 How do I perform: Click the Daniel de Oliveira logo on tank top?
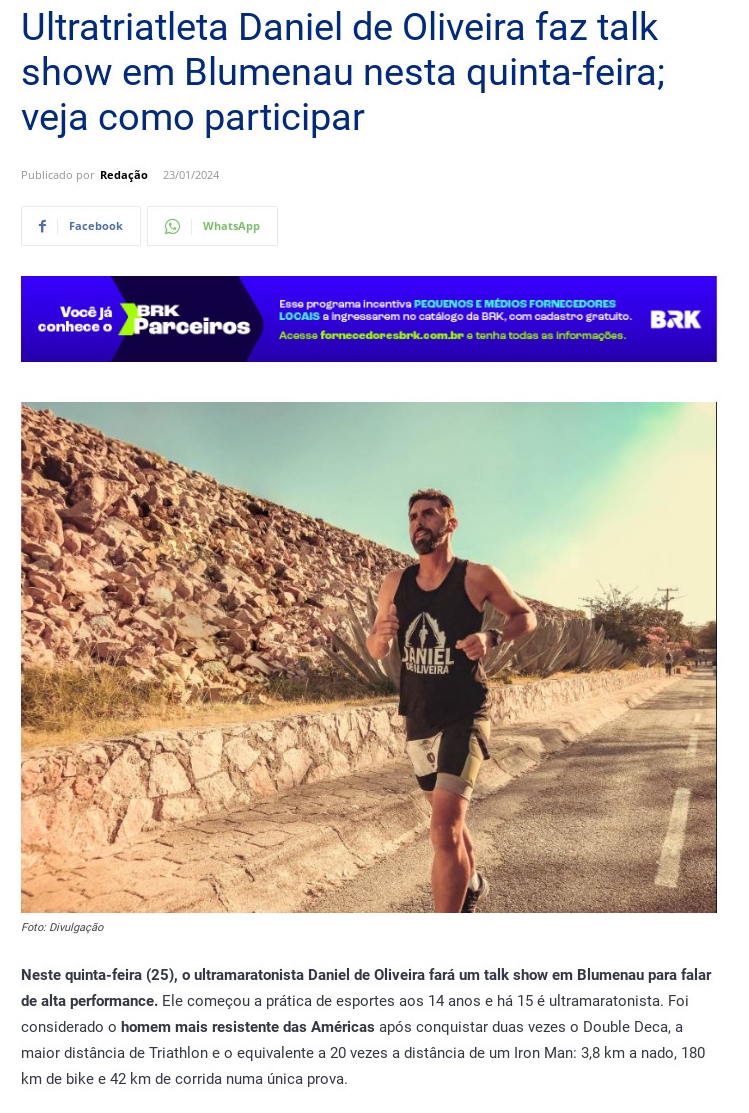click(x=427, y=645)
